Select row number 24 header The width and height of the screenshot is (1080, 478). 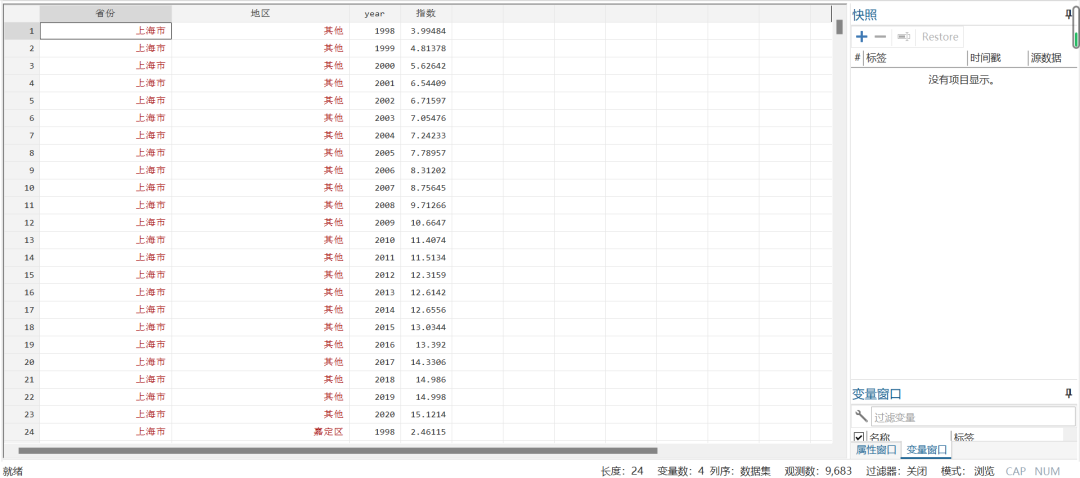click(22, 432)
